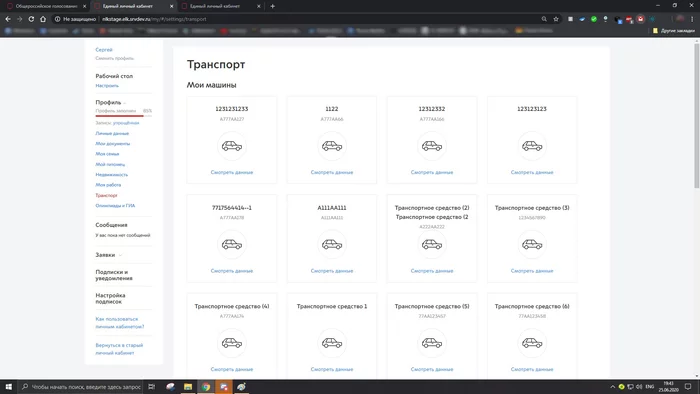This screenshot has width=700, height=394.
Task: Click Настроить under Рабочий стол
Action: coord(107,86)
